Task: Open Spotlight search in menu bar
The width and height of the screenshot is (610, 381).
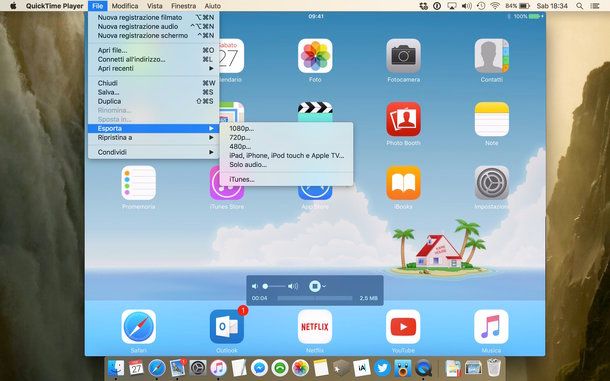Action: coord(580,6)
